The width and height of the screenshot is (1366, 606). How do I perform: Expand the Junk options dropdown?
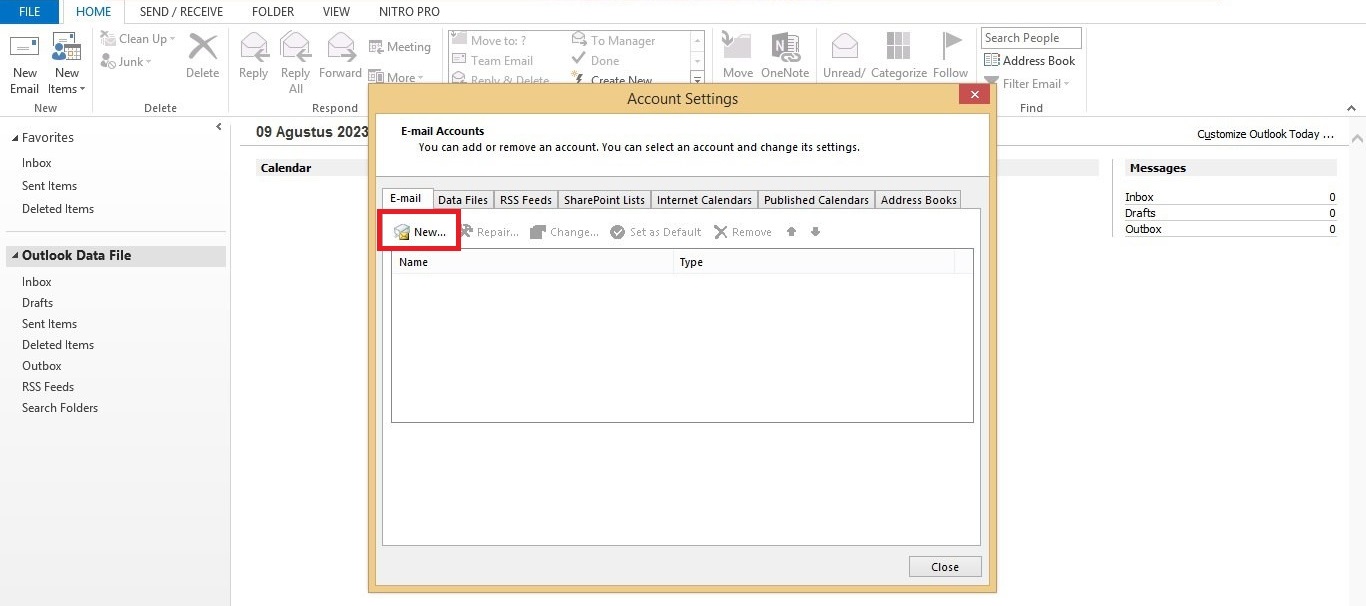[x=126, y=61]
